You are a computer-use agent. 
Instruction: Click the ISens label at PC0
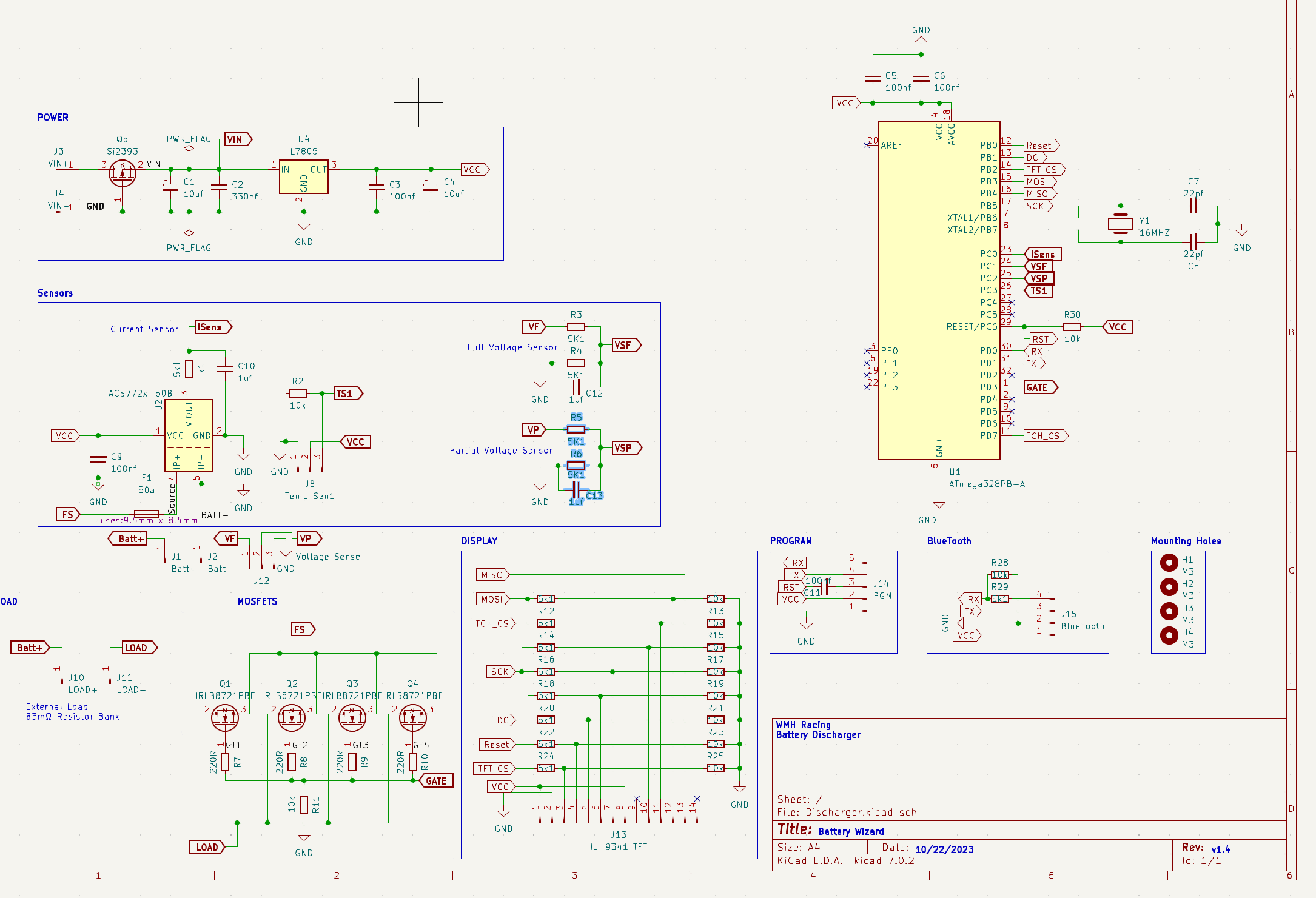pos(1042,254)
